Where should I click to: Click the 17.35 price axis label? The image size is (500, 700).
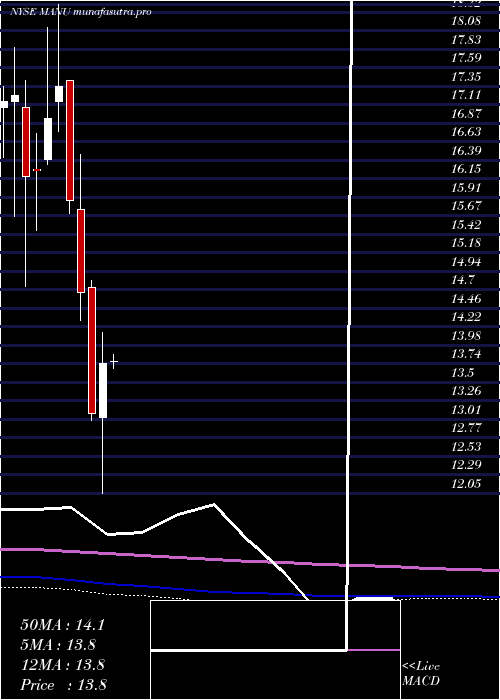click(466, 77)
